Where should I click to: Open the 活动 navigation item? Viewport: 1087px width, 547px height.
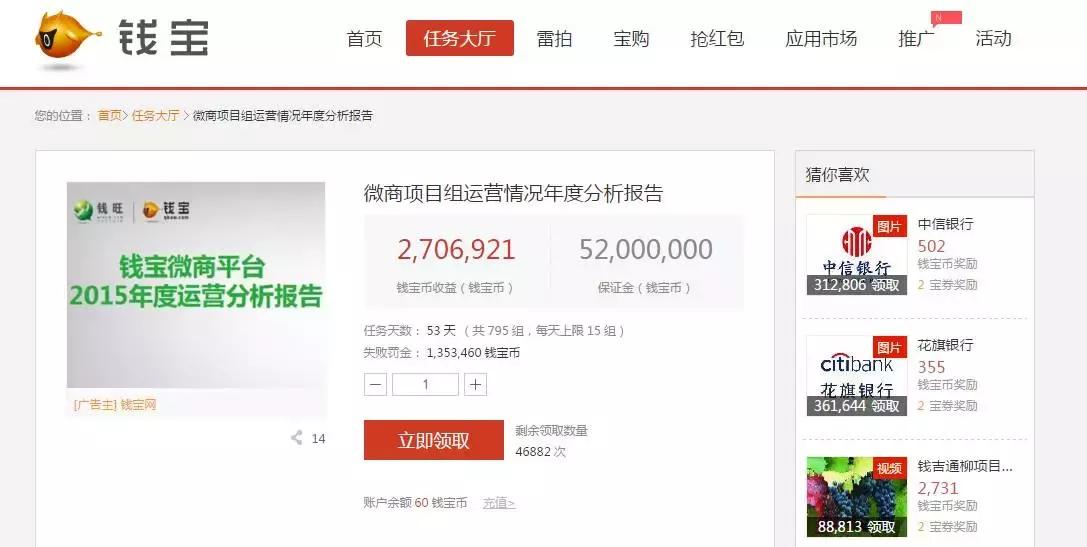click(993, 38)
